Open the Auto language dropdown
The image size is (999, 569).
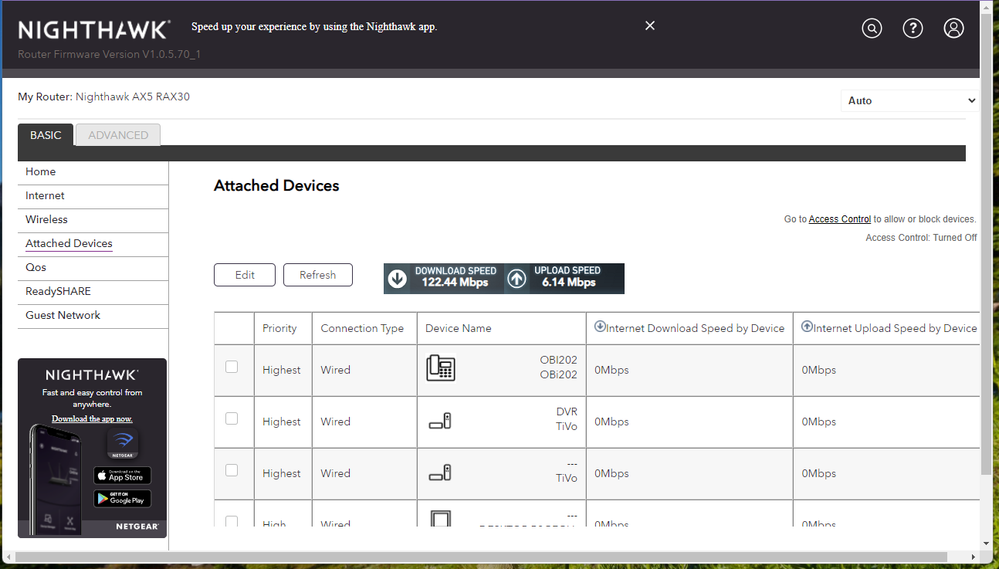point(909,101)
